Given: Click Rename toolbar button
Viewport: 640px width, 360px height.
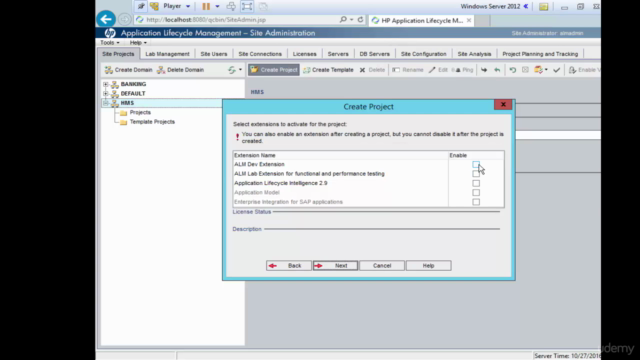Looking at the screenshot, I should [x=408, y=70].
